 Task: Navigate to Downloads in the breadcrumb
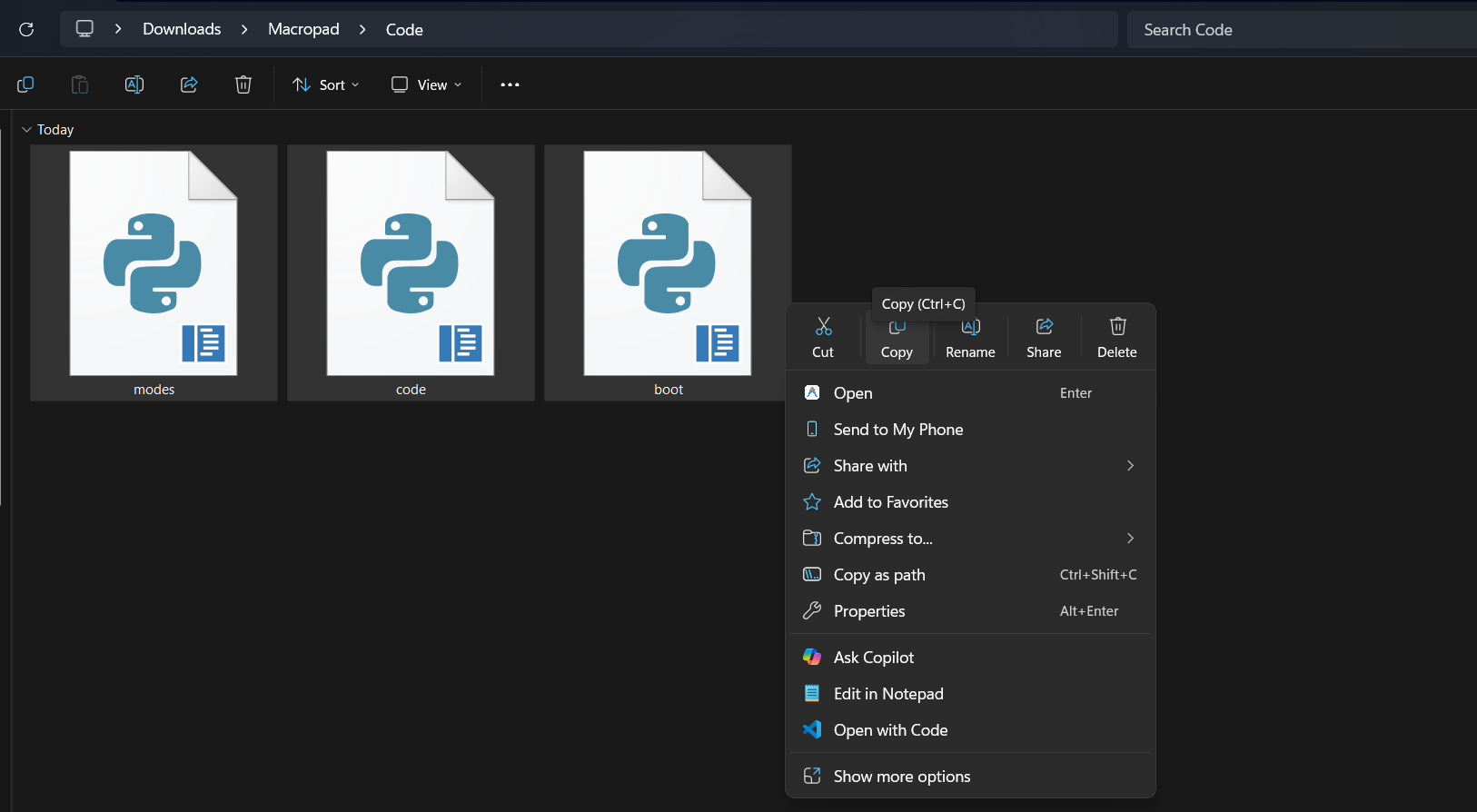click(182, 29)
